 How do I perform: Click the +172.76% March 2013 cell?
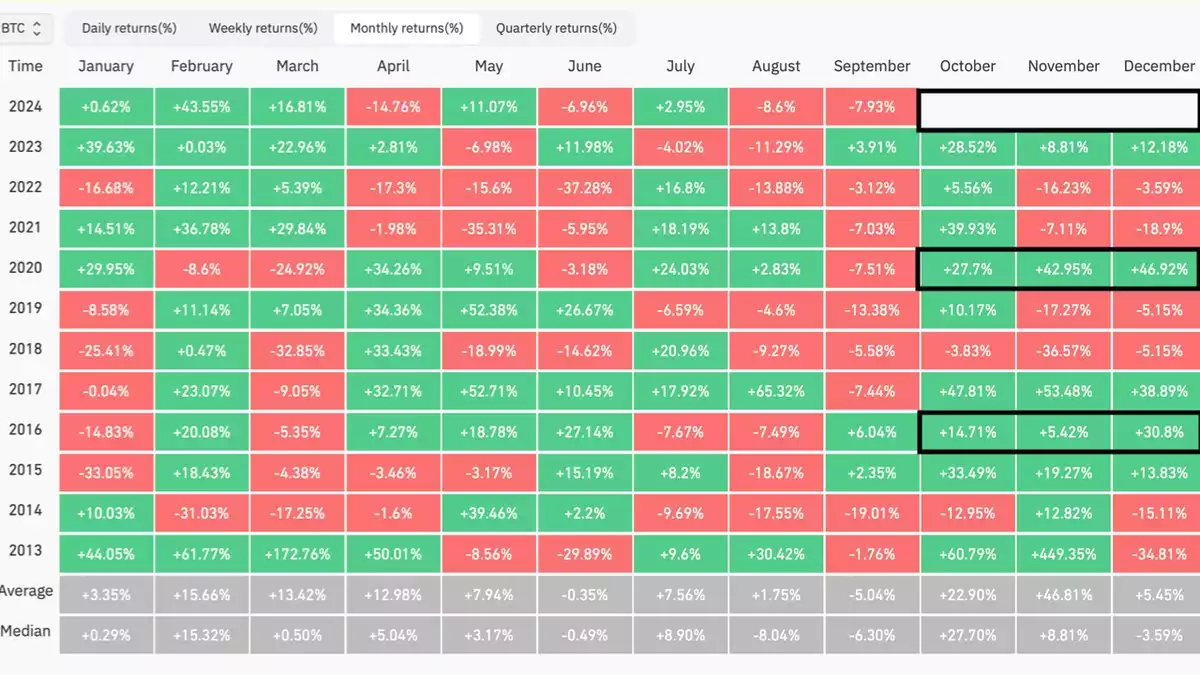[297, 553]
